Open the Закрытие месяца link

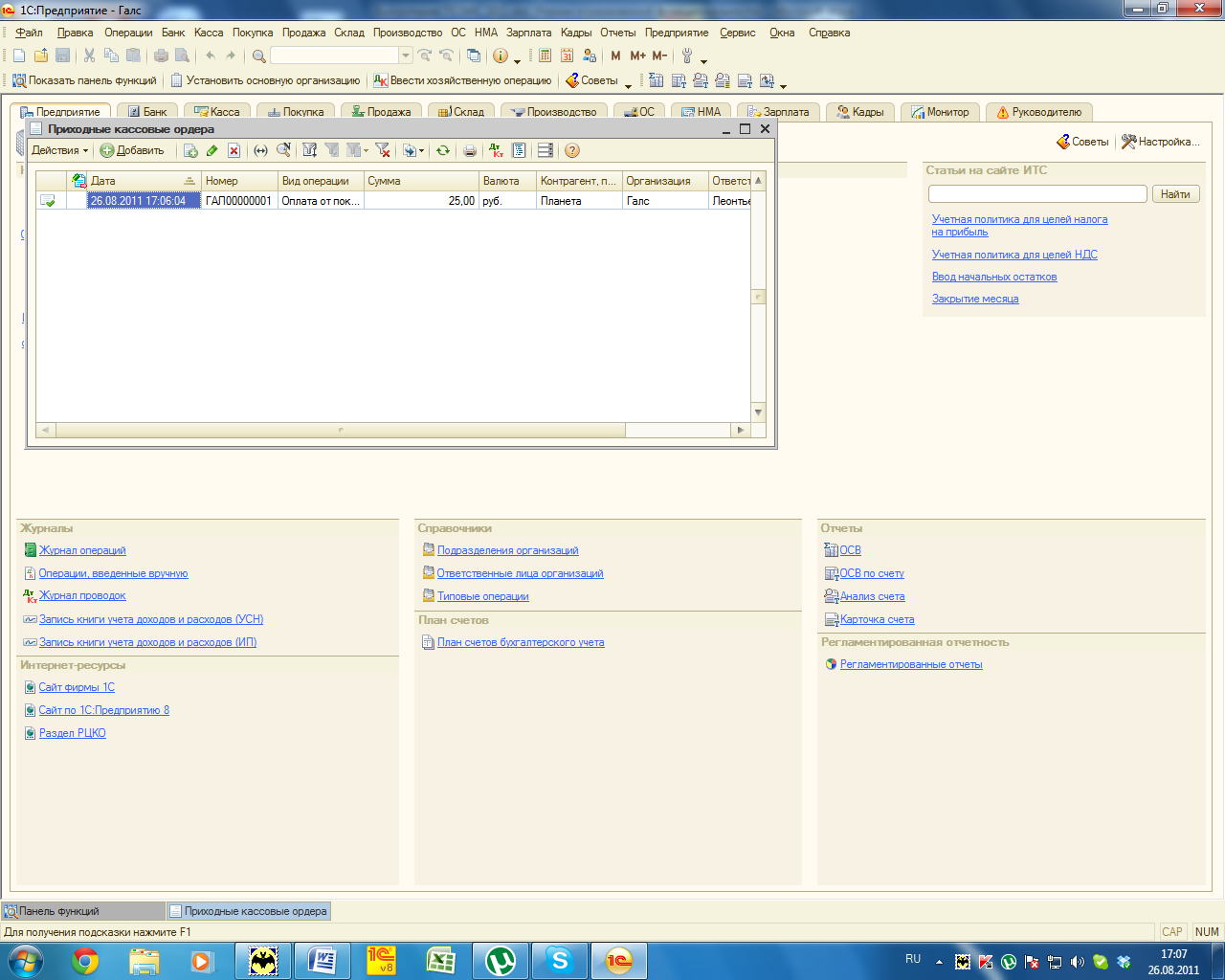(975, 299)
